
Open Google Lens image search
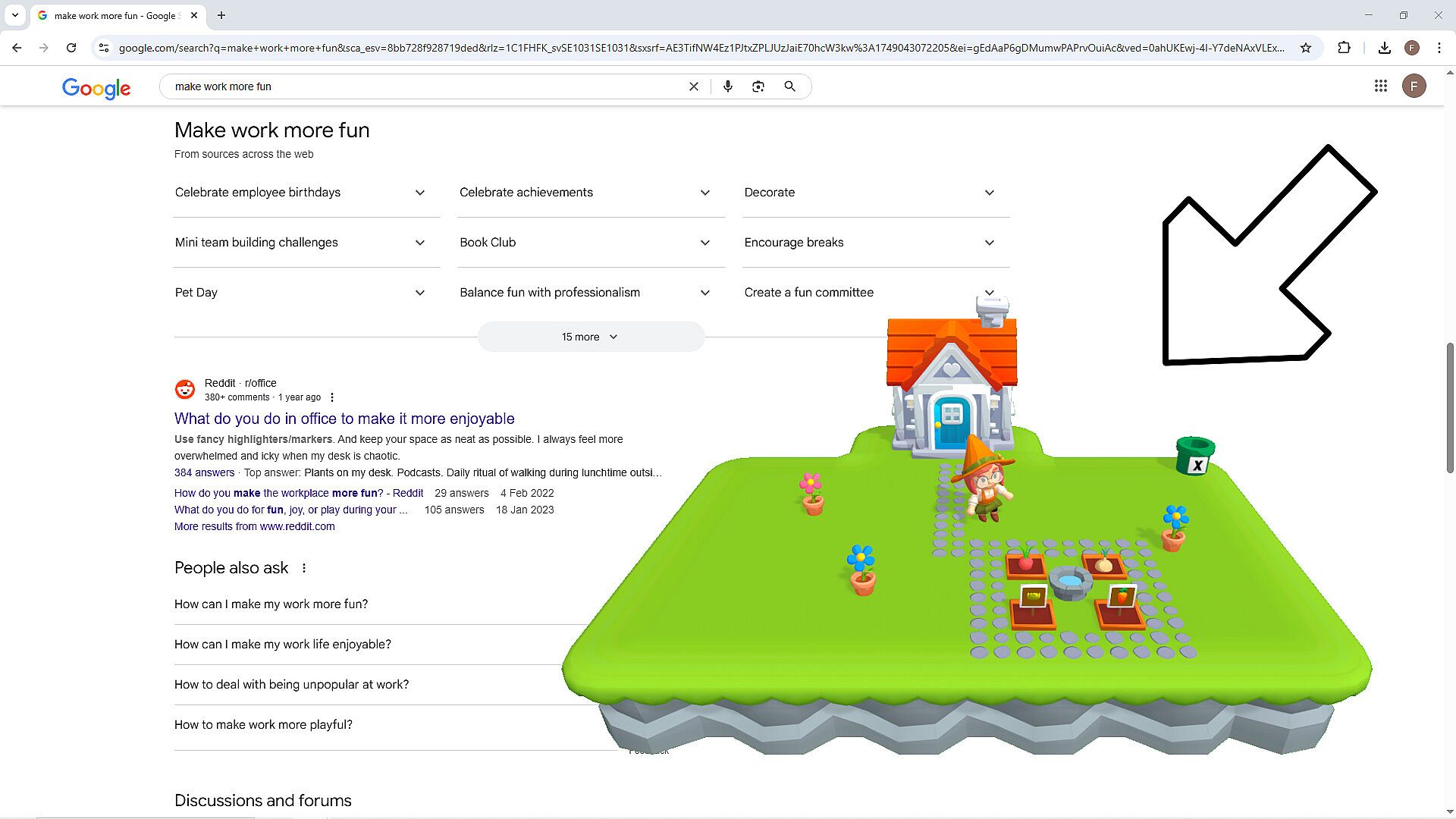[758, 86]
